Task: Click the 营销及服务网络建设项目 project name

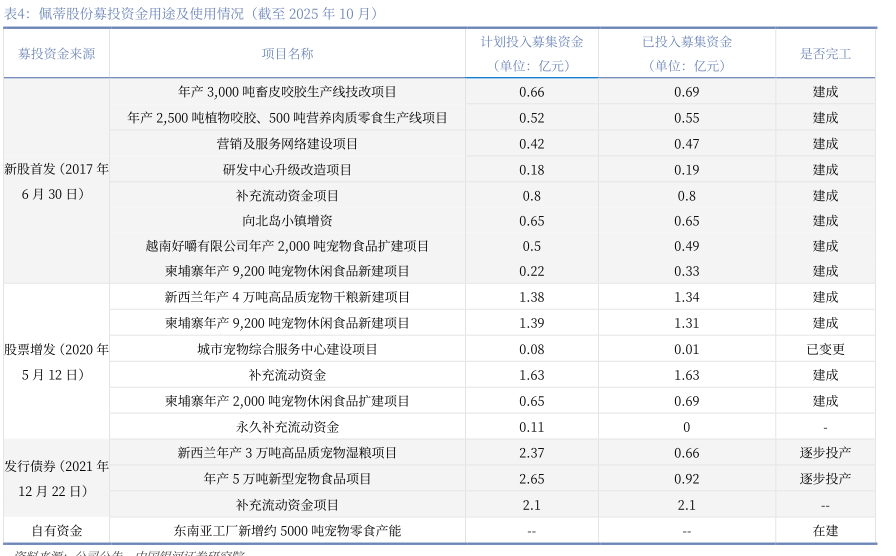Action: click(x=287, y=144)
